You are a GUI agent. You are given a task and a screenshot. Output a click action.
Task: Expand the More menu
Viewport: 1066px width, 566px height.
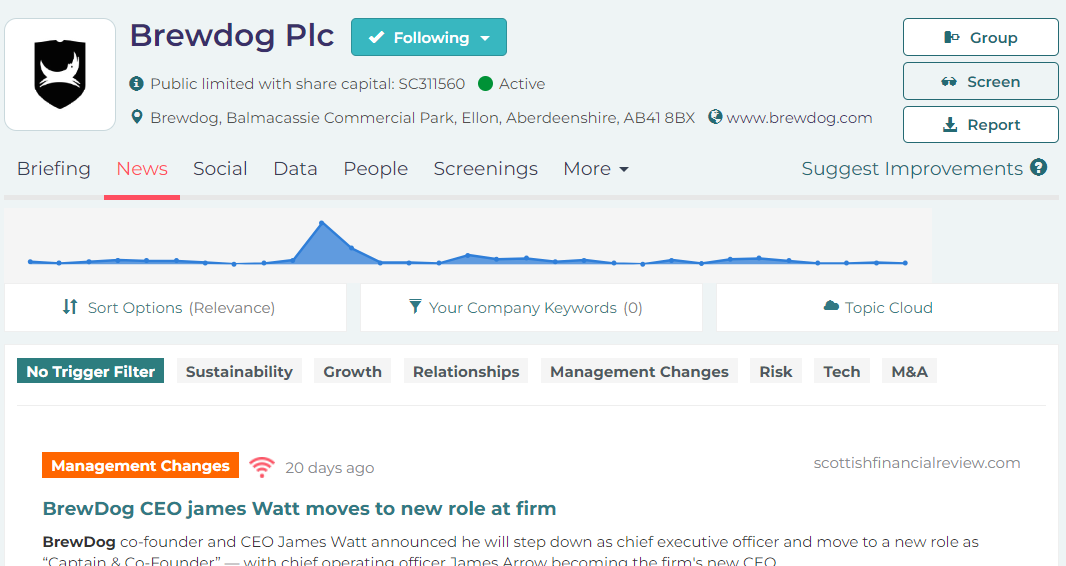(596, 169)
